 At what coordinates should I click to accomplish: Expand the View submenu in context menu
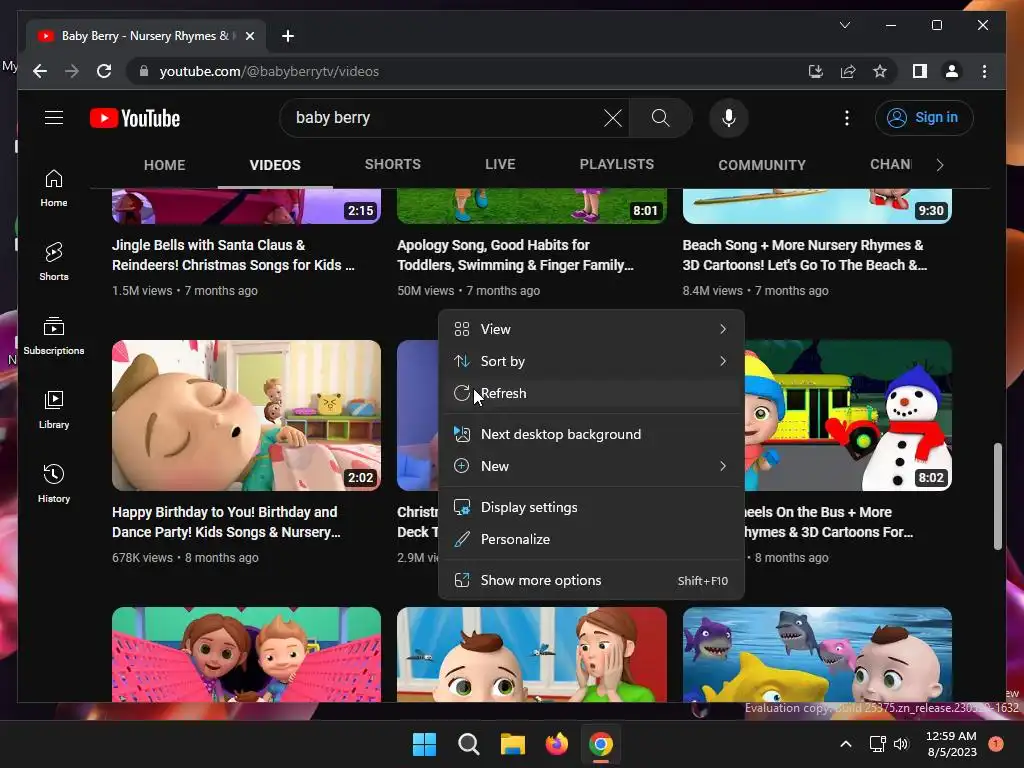[591, 329]
